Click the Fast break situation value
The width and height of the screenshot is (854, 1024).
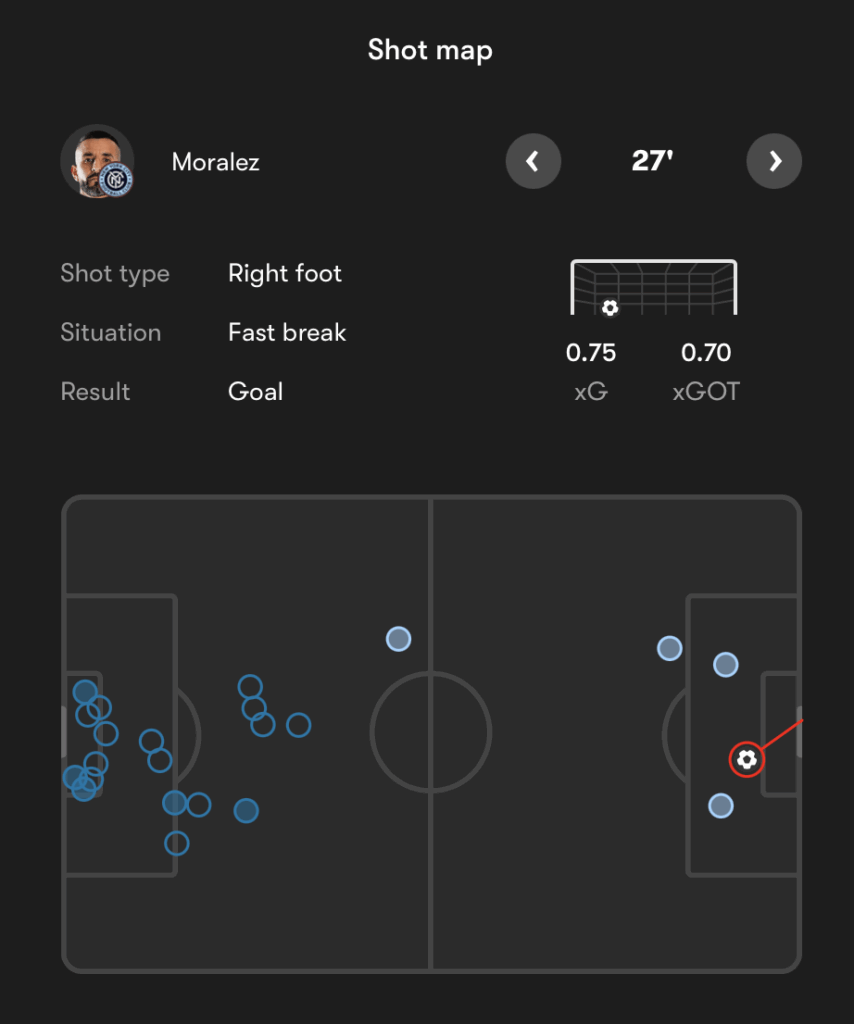point(287,333)
